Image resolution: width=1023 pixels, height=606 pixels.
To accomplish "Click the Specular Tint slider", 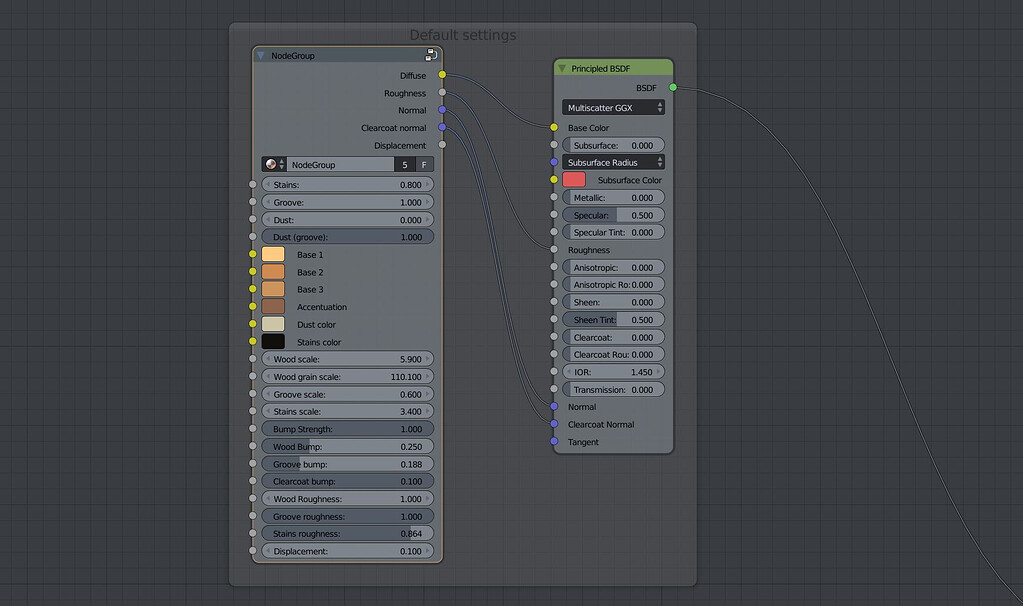I will point(613,232).
